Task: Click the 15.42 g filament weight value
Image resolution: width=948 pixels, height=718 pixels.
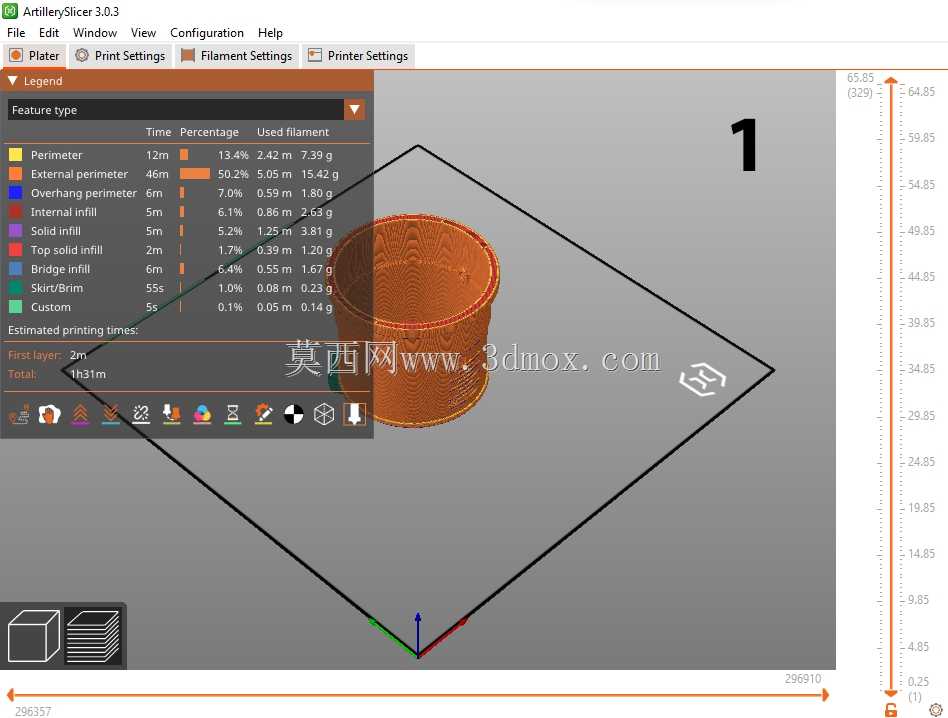Action: click(x=320, y=173)
